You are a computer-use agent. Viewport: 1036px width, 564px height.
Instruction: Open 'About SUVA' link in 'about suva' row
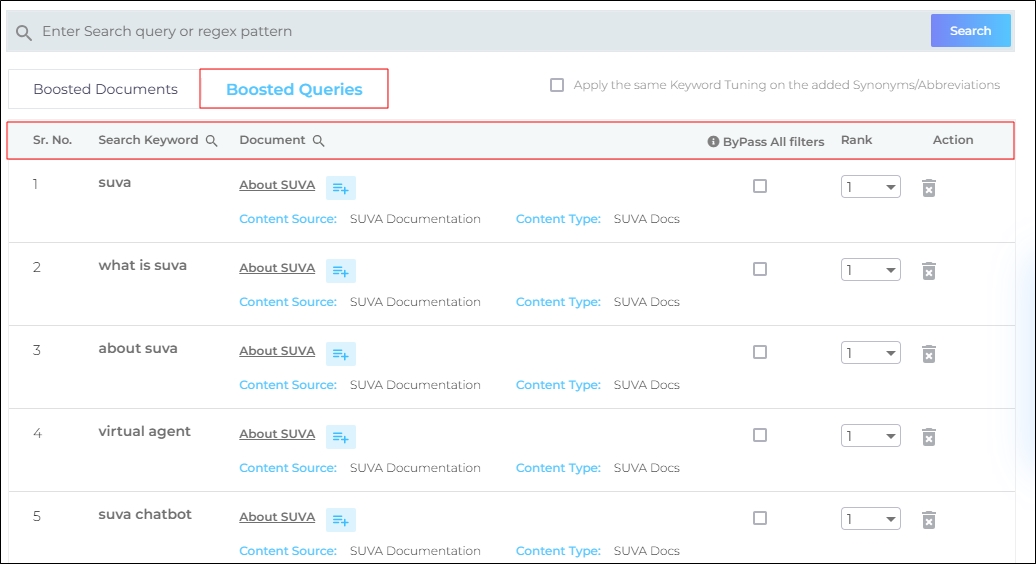tap(277, 351)
